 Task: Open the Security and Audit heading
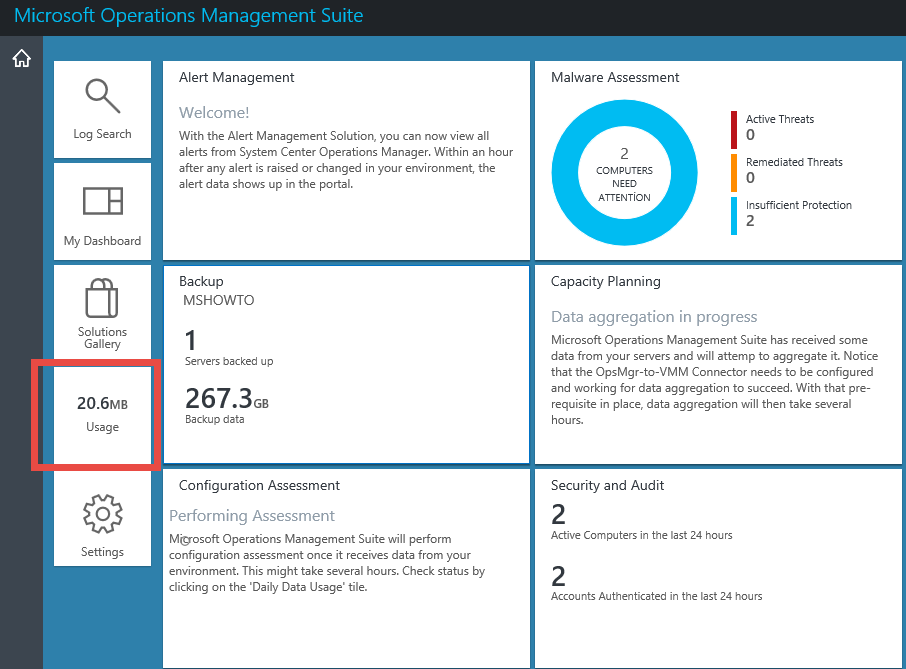(607, 485)
